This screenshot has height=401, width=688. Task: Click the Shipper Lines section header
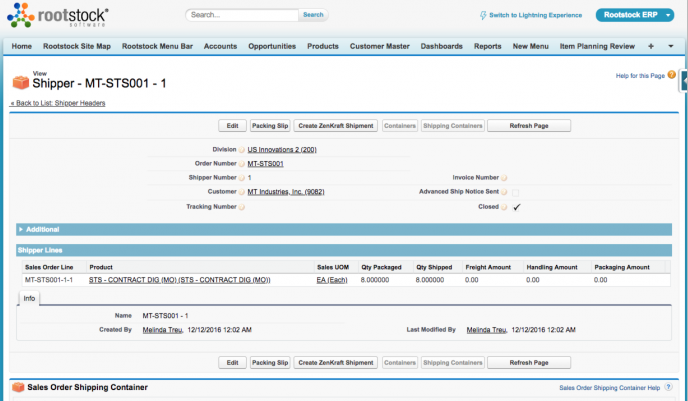click(344, 250)
